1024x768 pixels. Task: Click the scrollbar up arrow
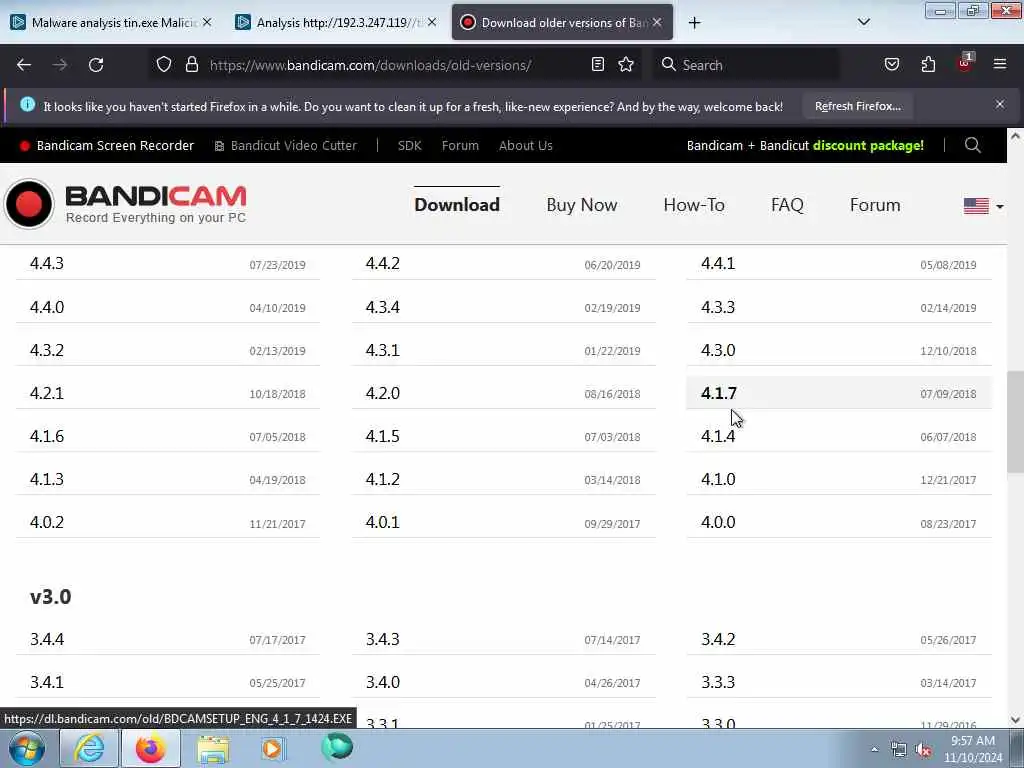(x=1015, y=136)
